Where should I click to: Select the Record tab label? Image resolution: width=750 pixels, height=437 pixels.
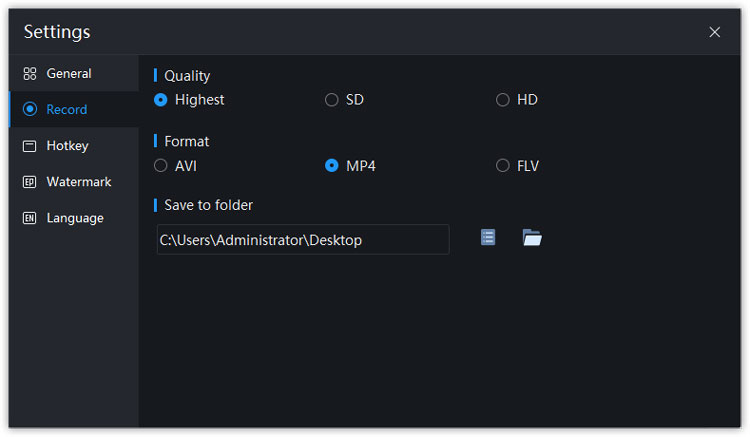(67, 110)
